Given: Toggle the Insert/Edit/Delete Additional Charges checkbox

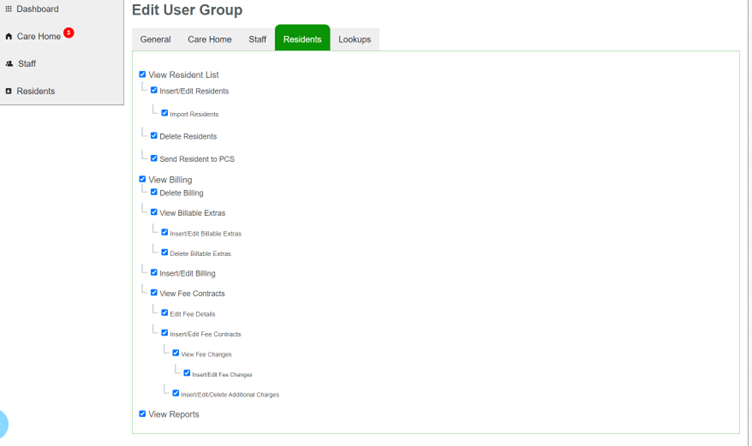Looking at the screenshot, I should click(176, 393).
